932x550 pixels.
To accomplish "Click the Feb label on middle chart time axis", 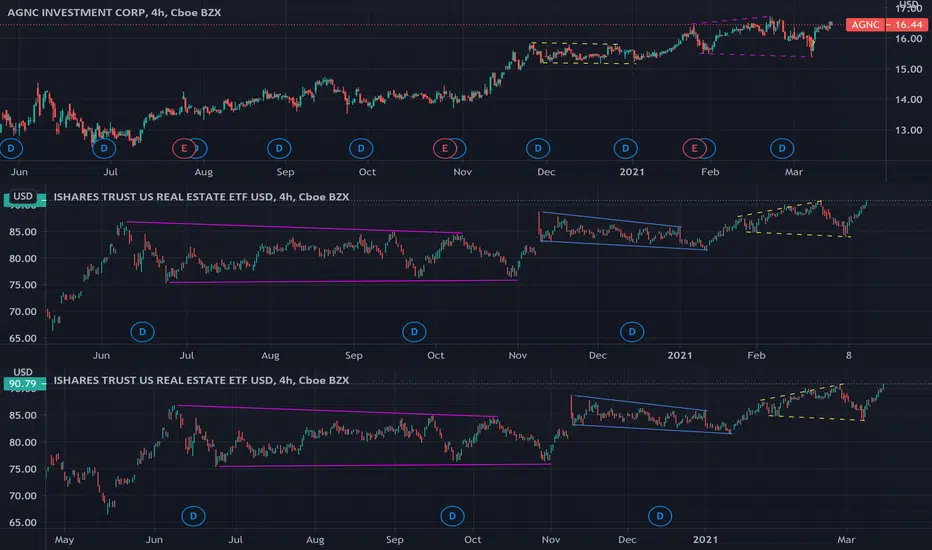I will (x=756, y=356).
